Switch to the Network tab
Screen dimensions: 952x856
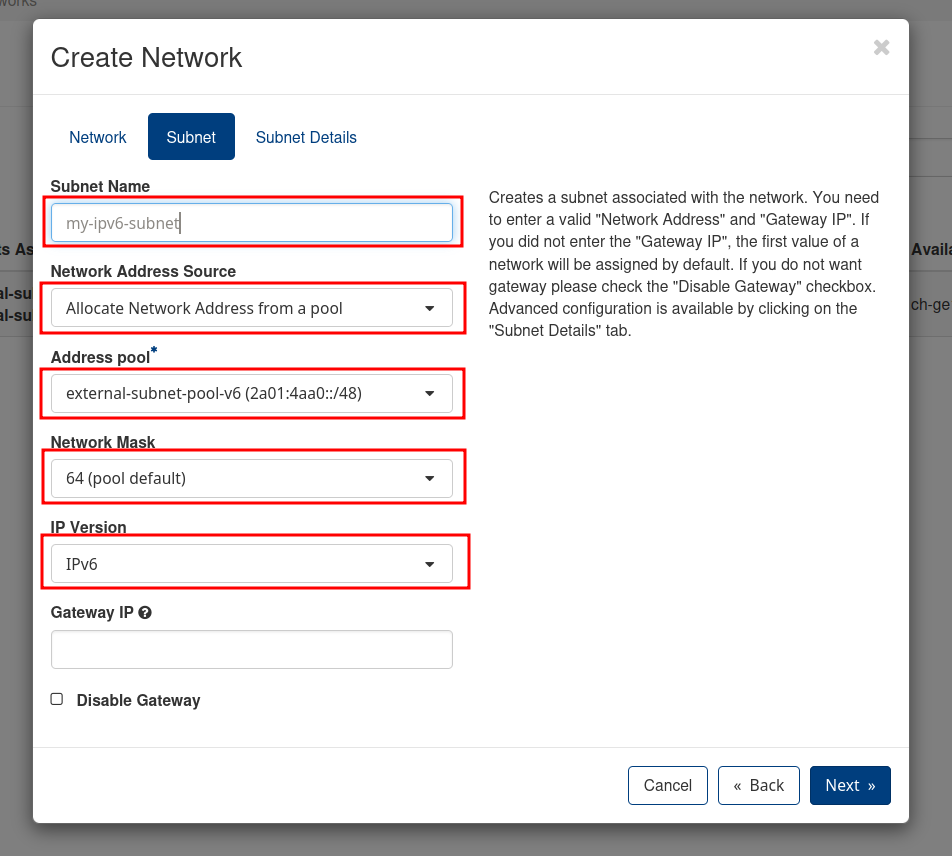(x=98, y=137)
